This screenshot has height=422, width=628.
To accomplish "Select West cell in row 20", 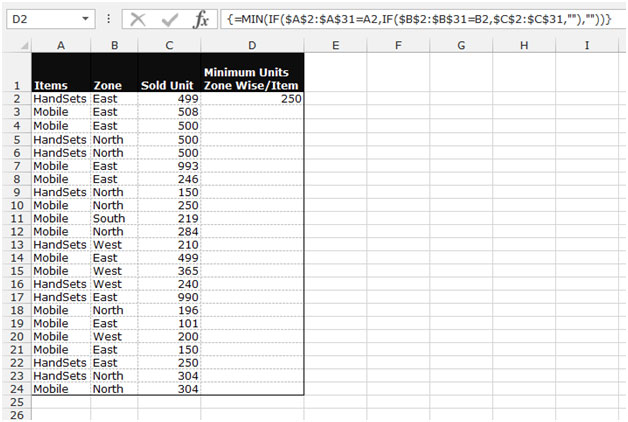I will (115, 336).
